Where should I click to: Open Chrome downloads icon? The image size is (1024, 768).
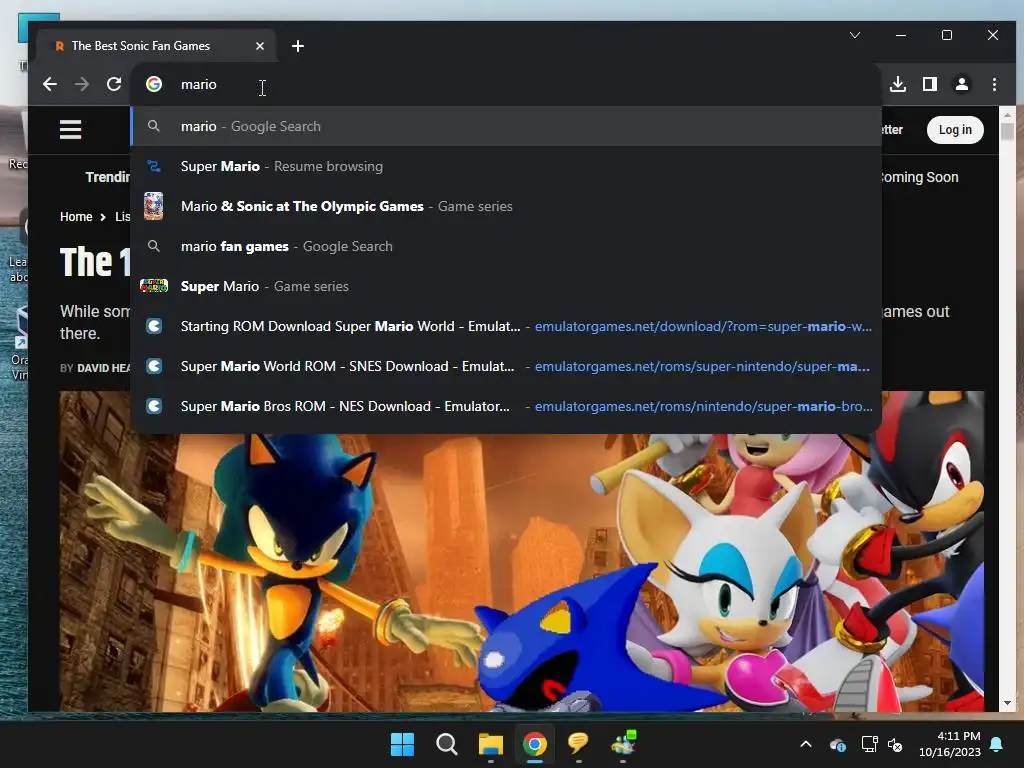[x=898, y=84]
